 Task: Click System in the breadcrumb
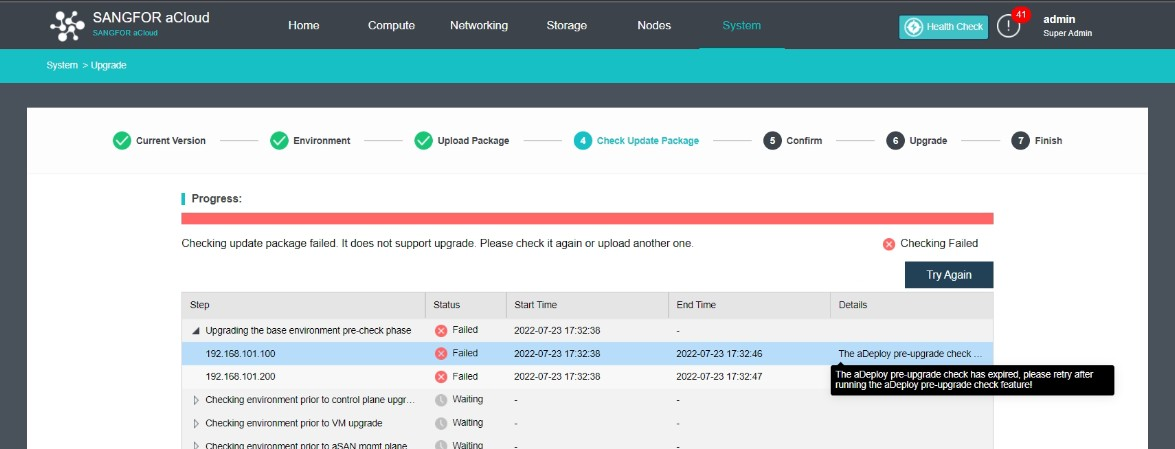61,65
